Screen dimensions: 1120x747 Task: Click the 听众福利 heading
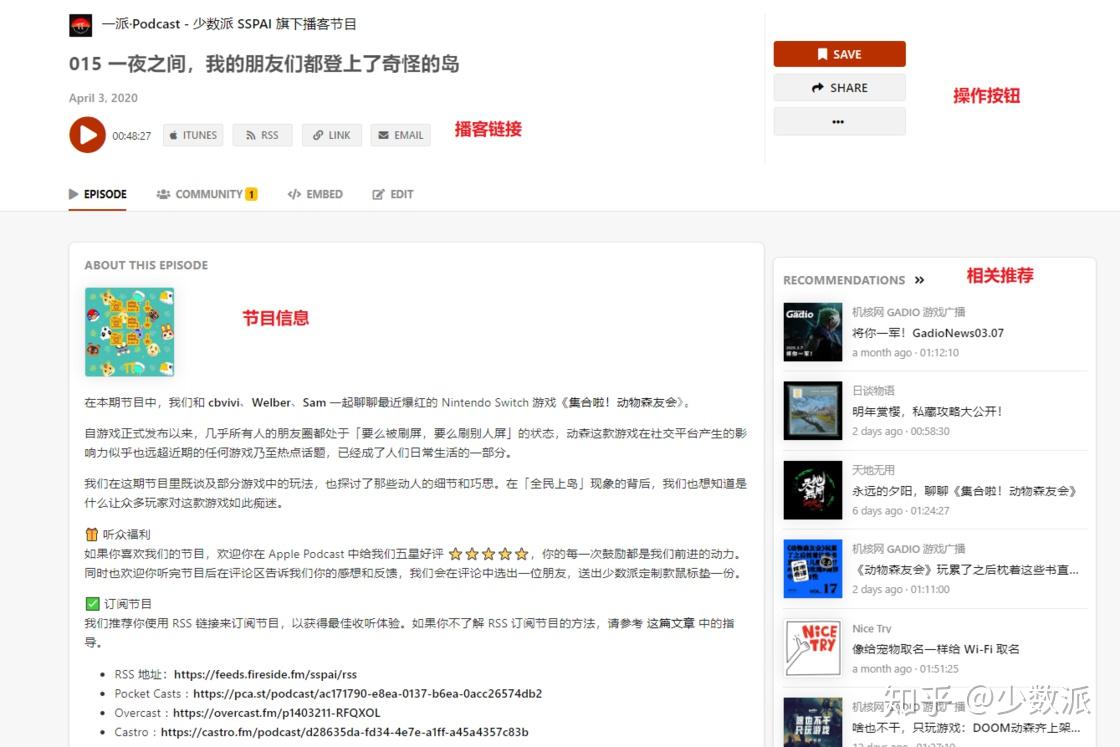pos(126,534)
